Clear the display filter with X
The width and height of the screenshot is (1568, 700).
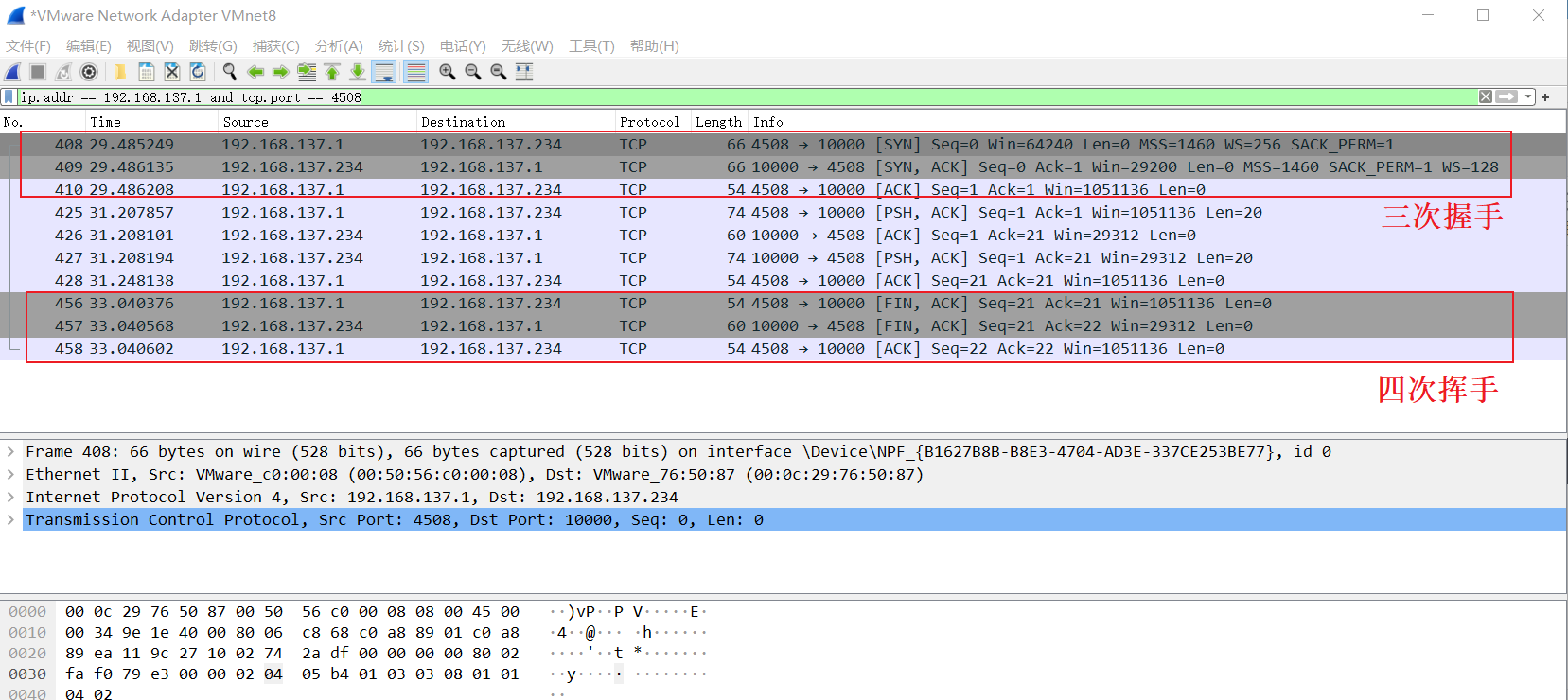pos(1486,96)
